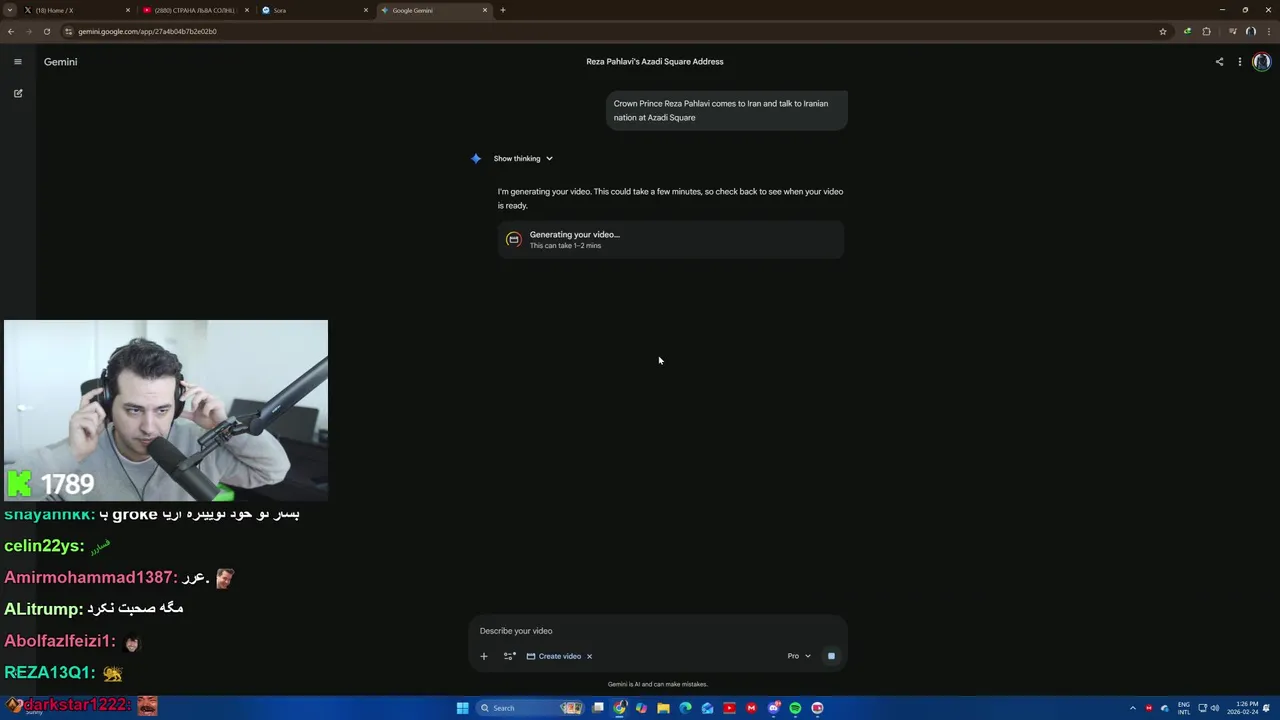Click the user prompt message bubble
This screenshot has width=1280, height=720.
point(727,110)
